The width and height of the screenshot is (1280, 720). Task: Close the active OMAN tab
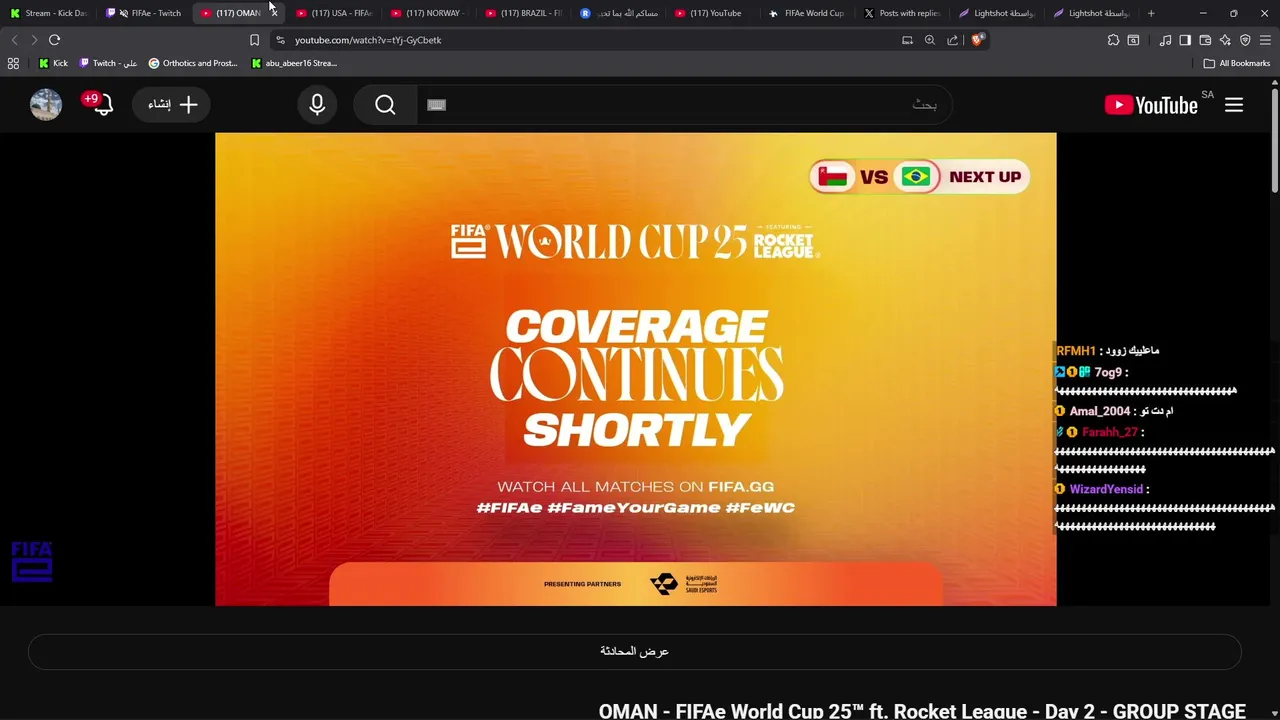[273, 13]
